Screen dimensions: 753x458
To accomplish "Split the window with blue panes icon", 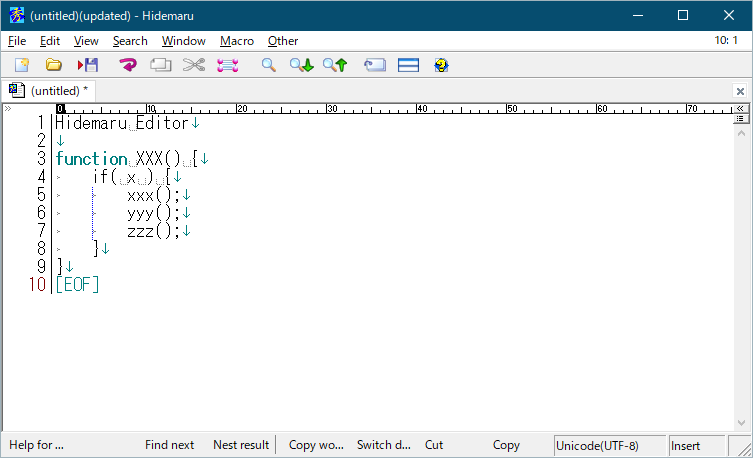I will coord(408,65).
